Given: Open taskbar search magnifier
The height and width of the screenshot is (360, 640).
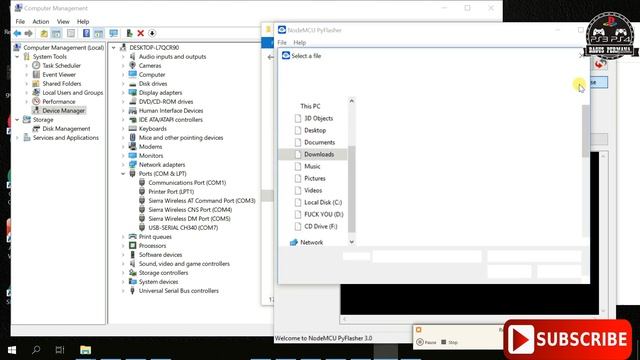Looking at the screenshot, I should tap(36, 350).
